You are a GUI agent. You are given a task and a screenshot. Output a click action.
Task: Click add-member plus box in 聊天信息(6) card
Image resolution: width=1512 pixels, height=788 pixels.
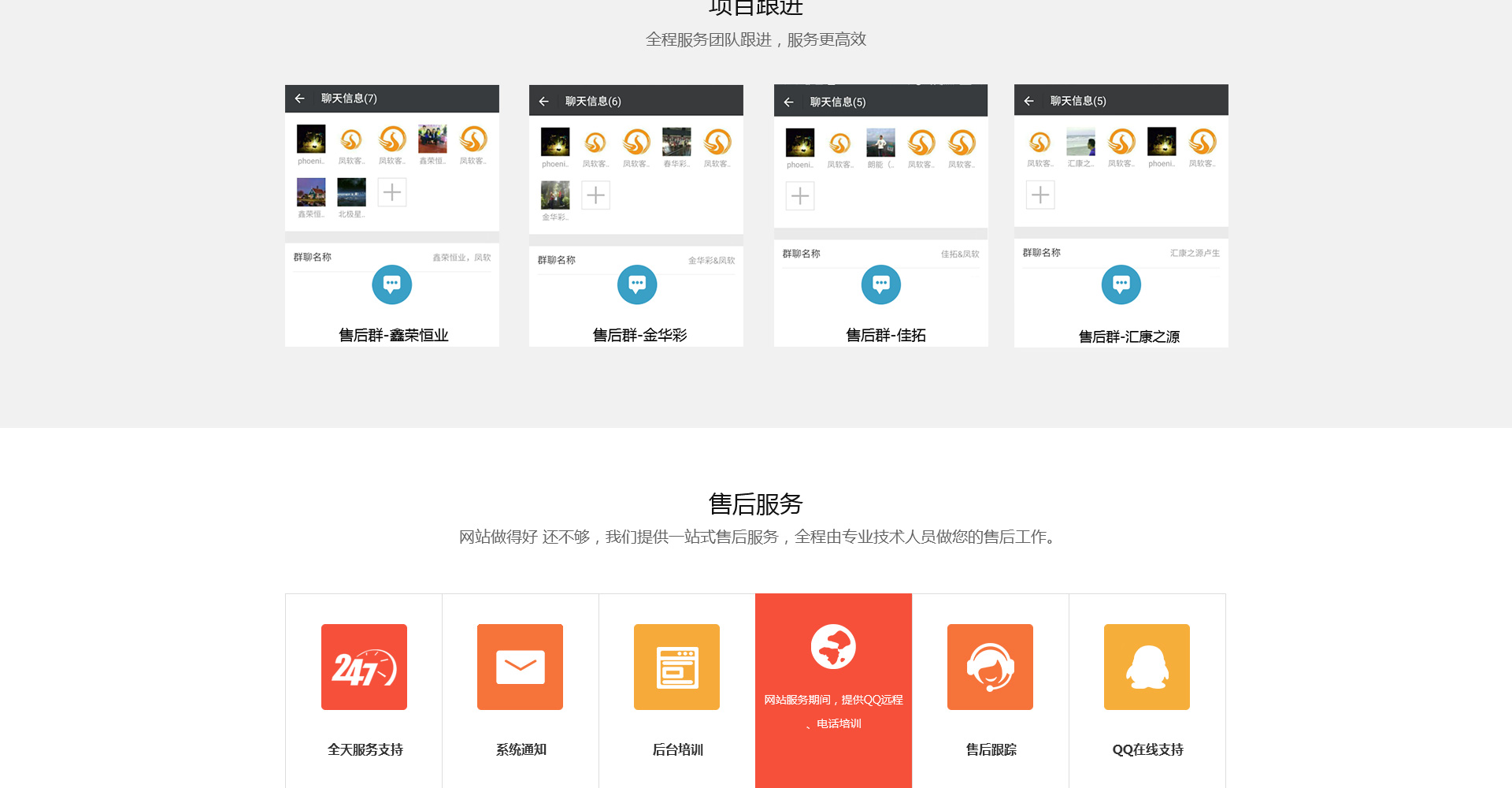click(x=596, y=195)
